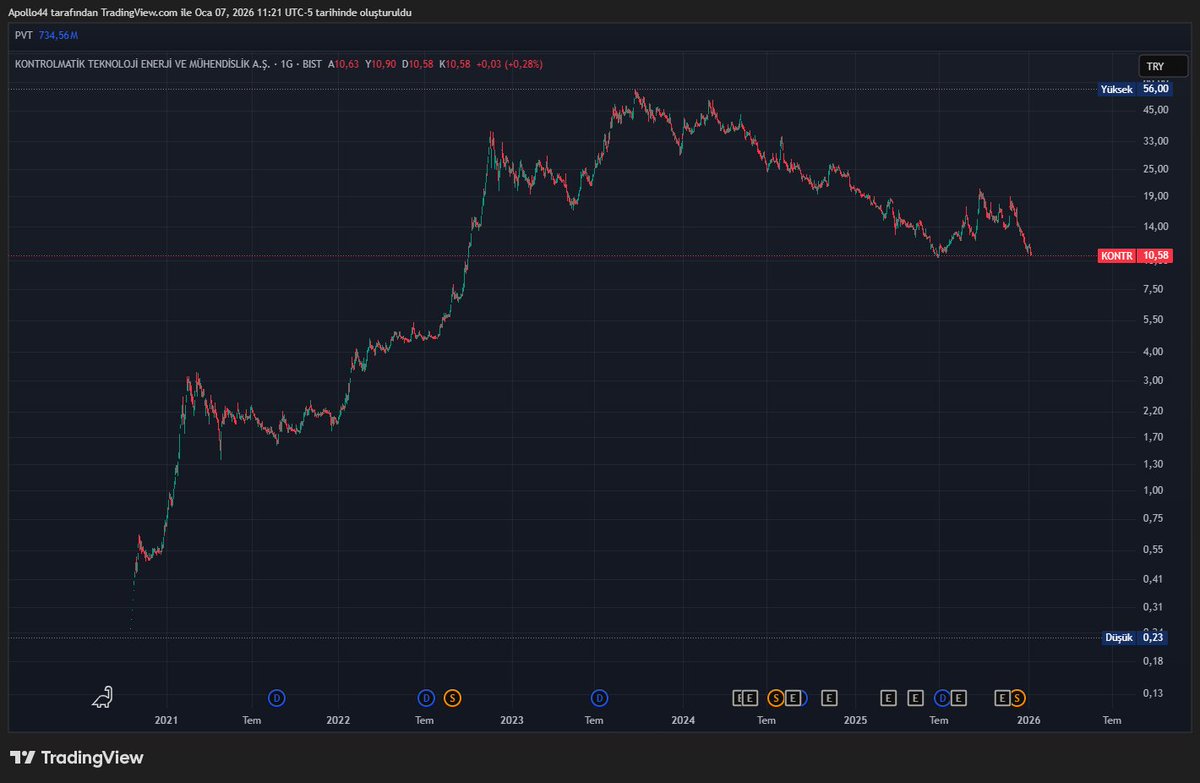Click the 33,00 price axis value
This screenshot has width=1200, height=783.
pyautogui.click(x=1155, y=141)
